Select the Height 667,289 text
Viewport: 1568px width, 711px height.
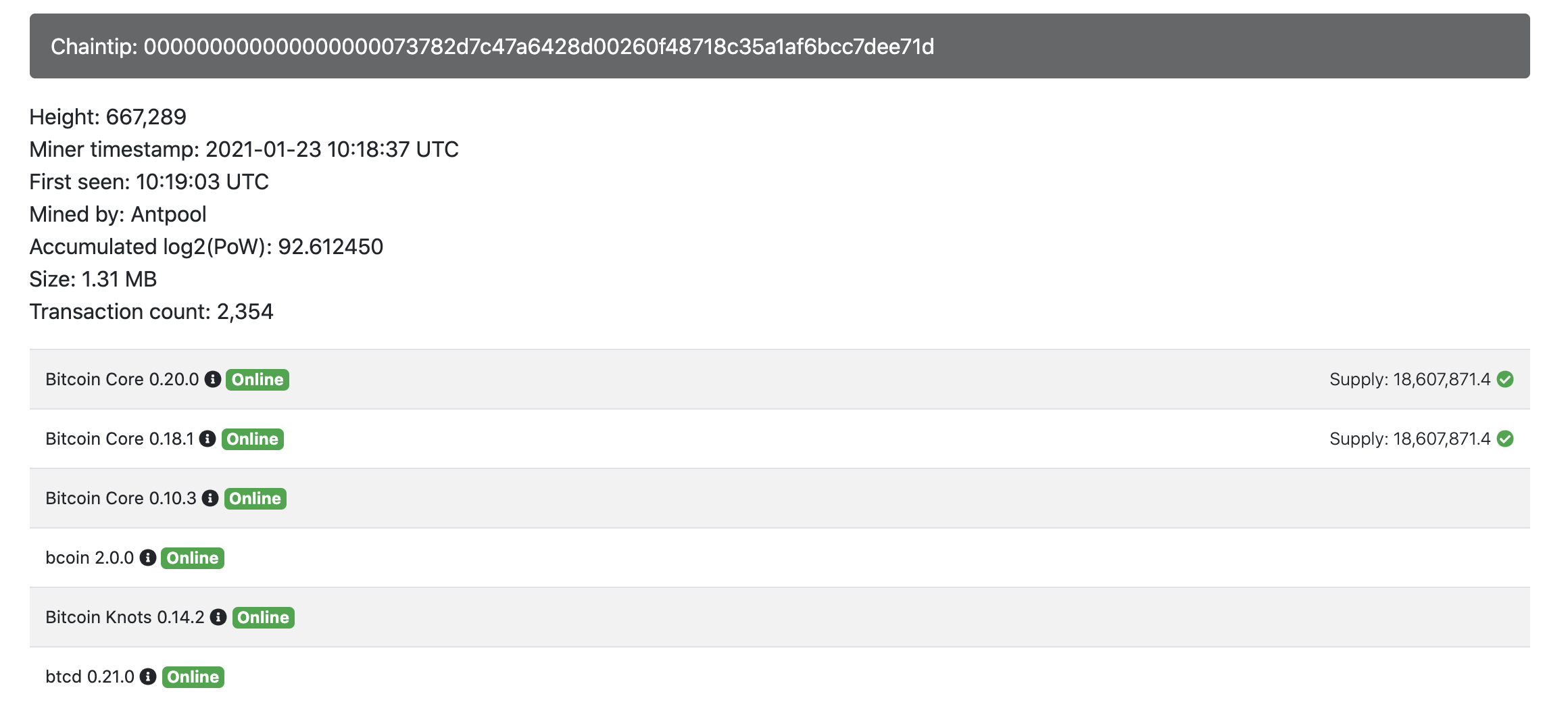coord(107,117)
